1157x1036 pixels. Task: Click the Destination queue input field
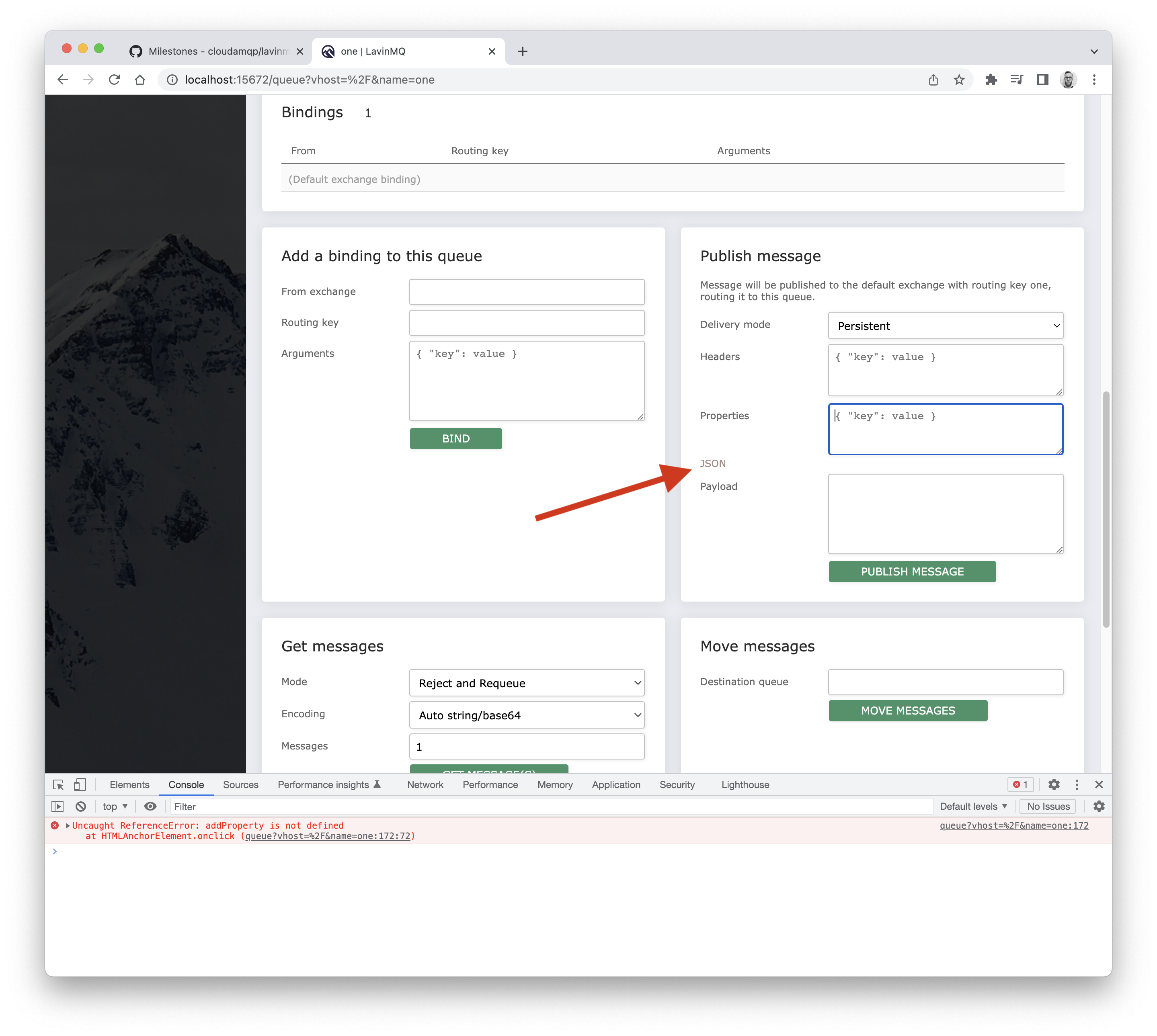(x=945, y=682)
